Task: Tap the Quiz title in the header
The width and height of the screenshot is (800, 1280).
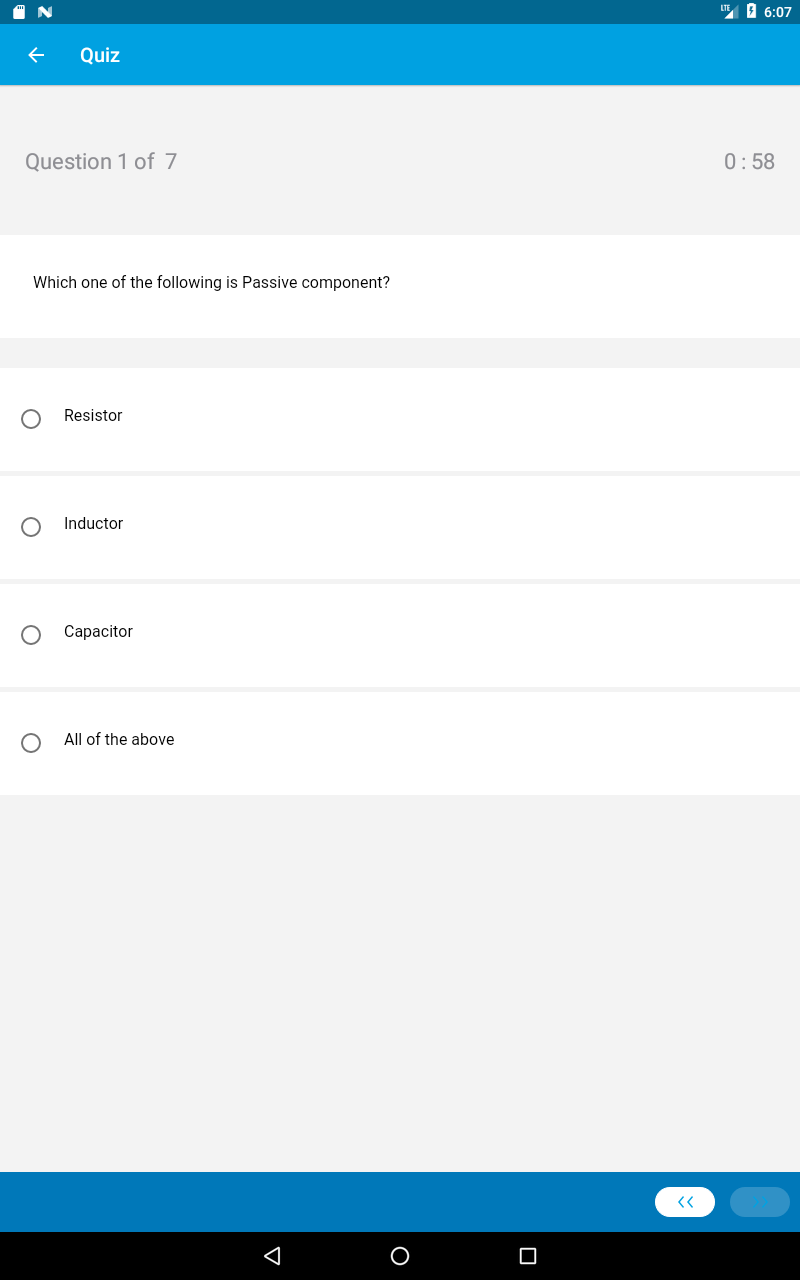Action: [100, 55]
